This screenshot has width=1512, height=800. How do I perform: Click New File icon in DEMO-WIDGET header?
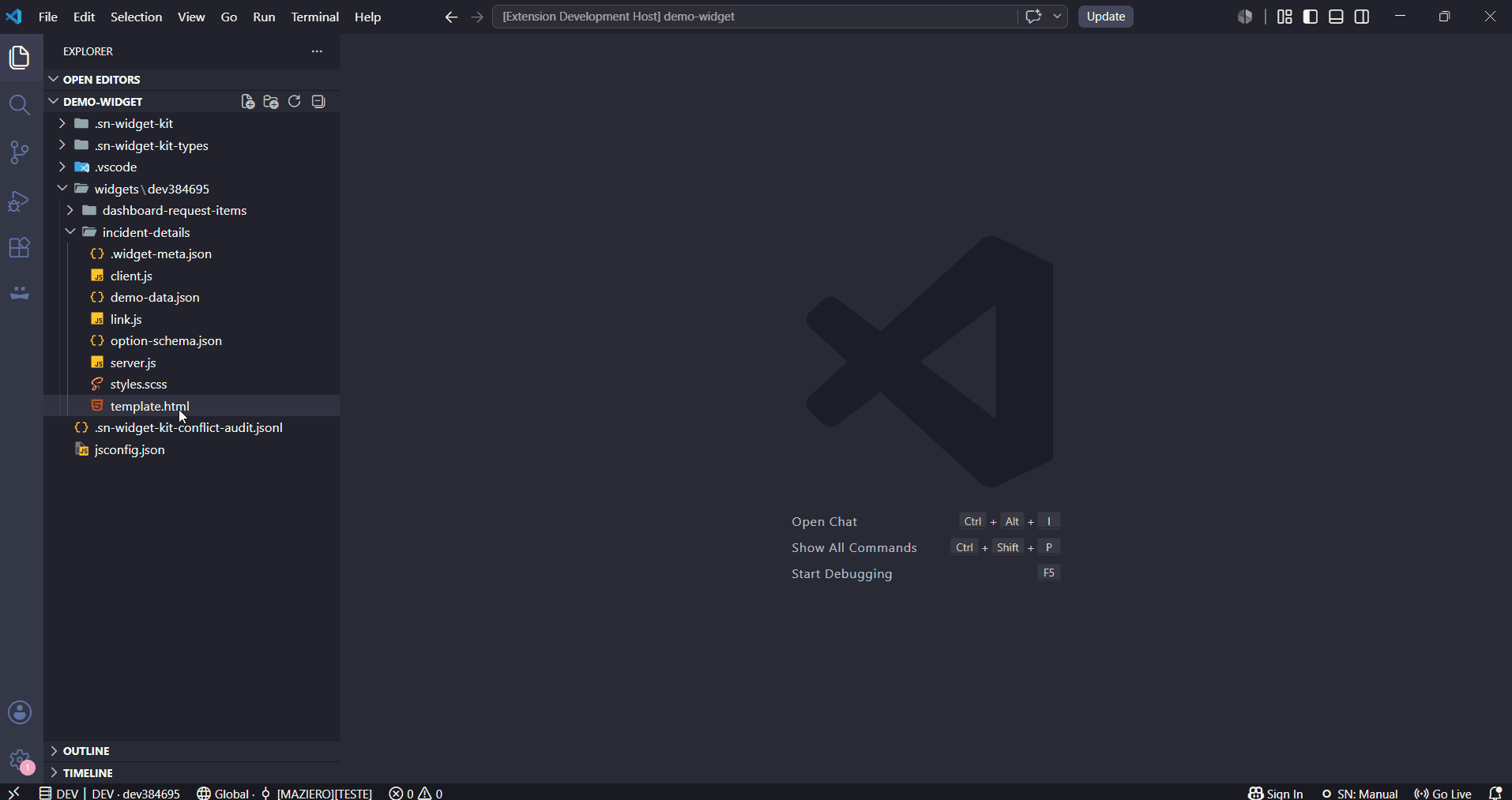pyautogui.click(x=247, y=101)
